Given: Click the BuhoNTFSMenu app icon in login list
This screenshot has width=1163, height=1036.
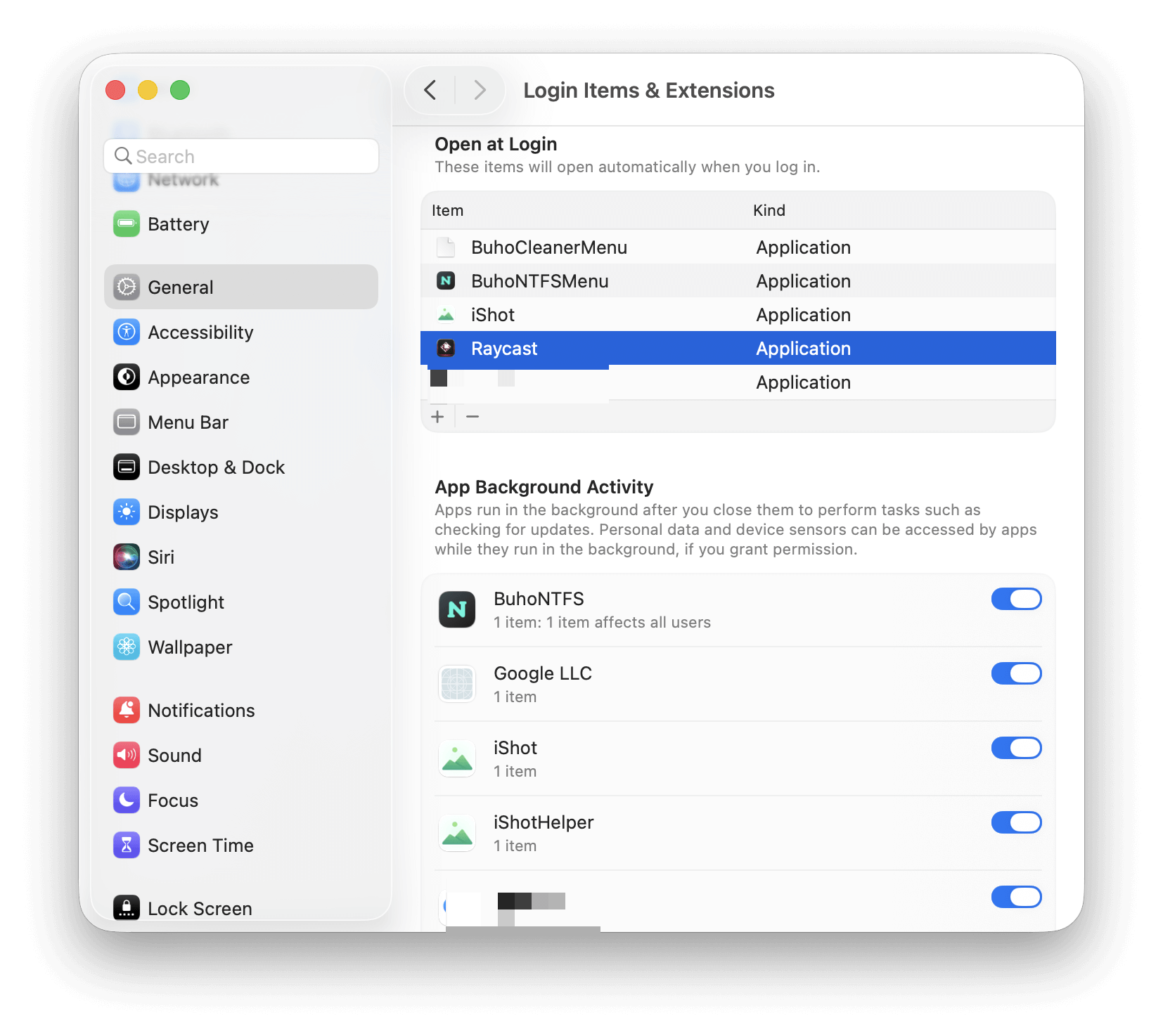Looking at the screenshot, I should tap(446, 281).
